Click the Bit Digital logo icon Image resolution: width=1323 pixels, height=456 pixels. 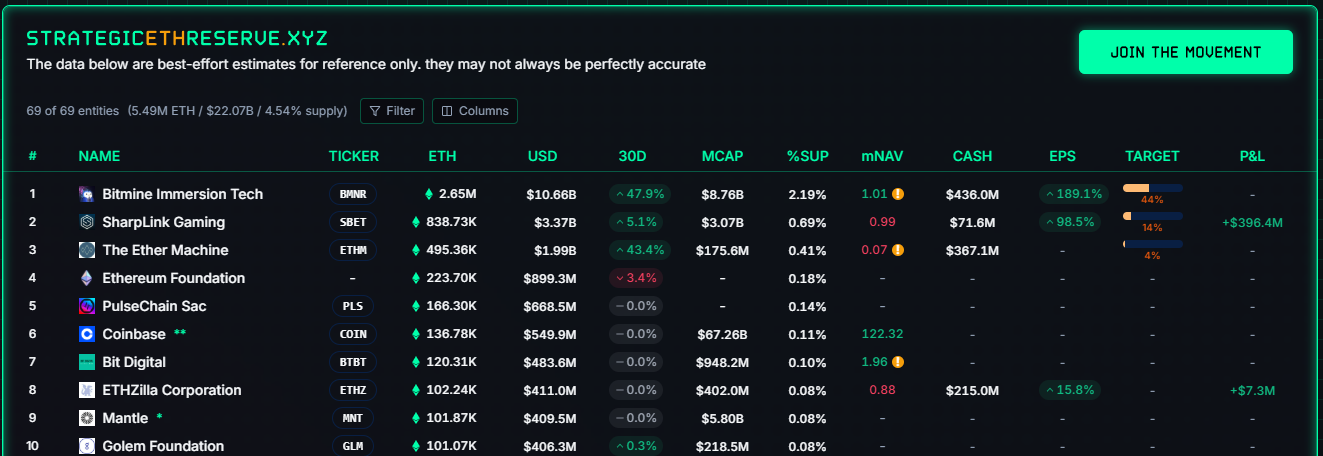[86, 362]
